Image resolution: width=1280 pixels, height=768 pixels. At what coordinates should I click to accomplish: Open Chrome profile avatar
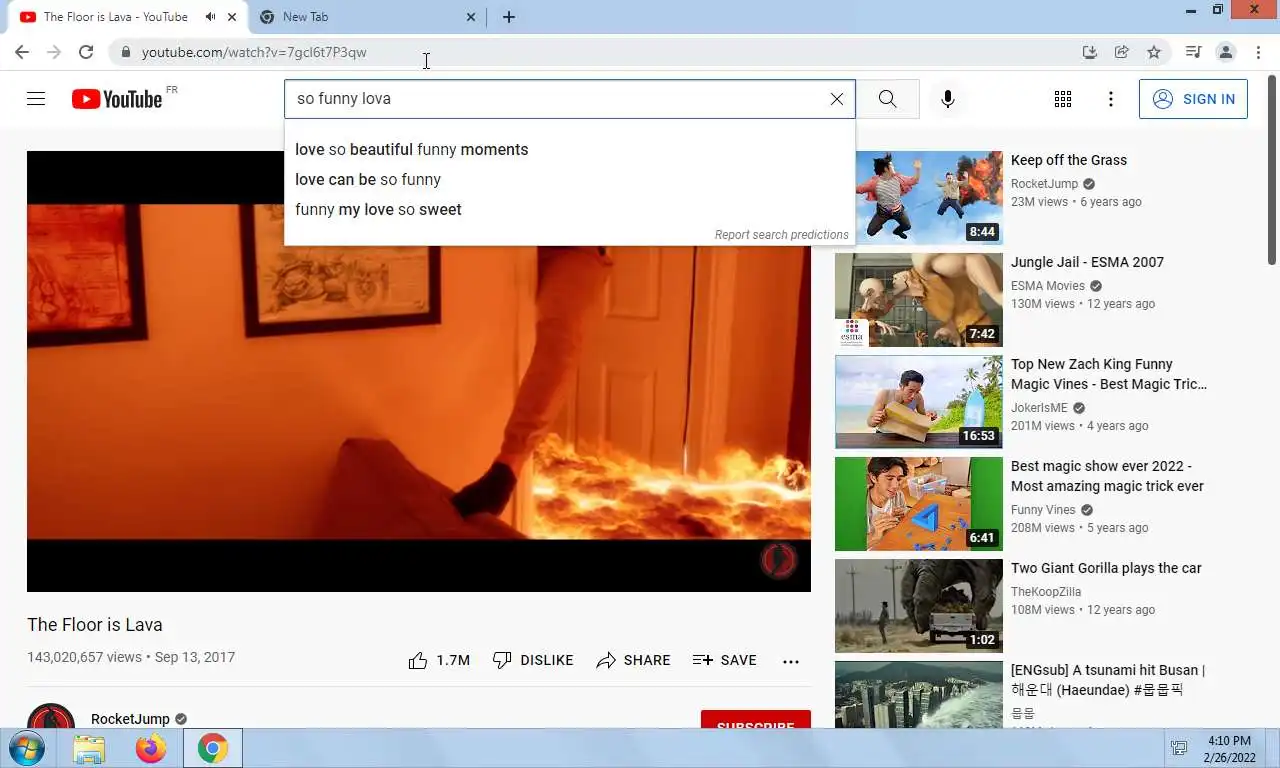pyautogui.click(x=1225, y=52)
